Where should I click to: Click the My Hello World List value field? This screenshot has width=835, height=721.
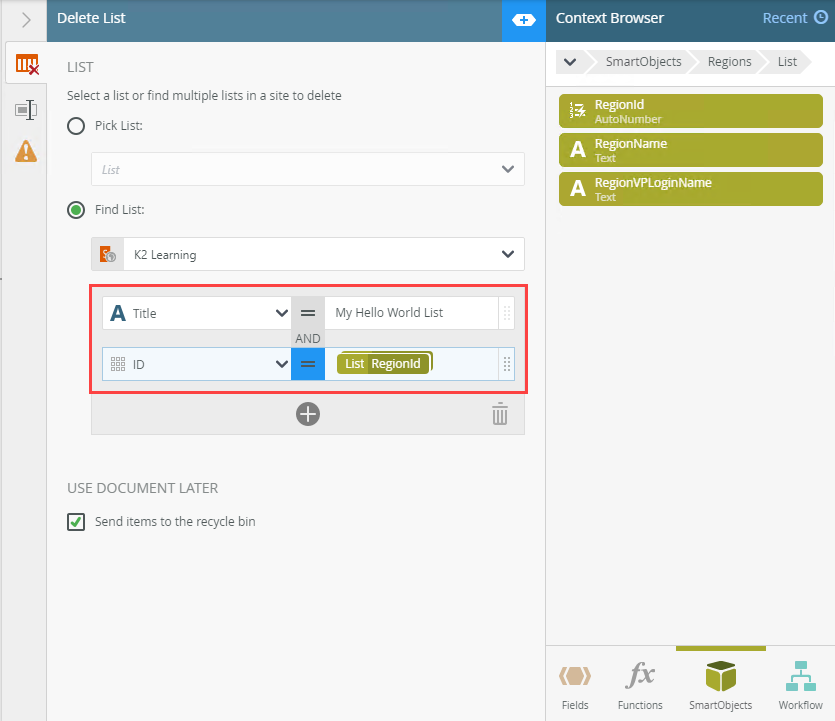click(411, 313)
